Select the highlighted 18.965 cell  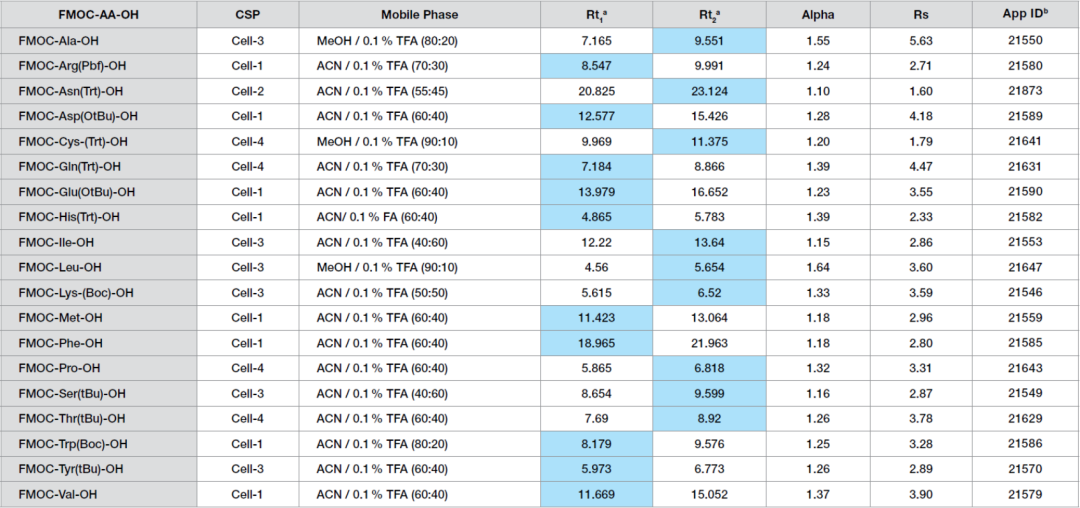pyautogui.click(x=596, y=343)
